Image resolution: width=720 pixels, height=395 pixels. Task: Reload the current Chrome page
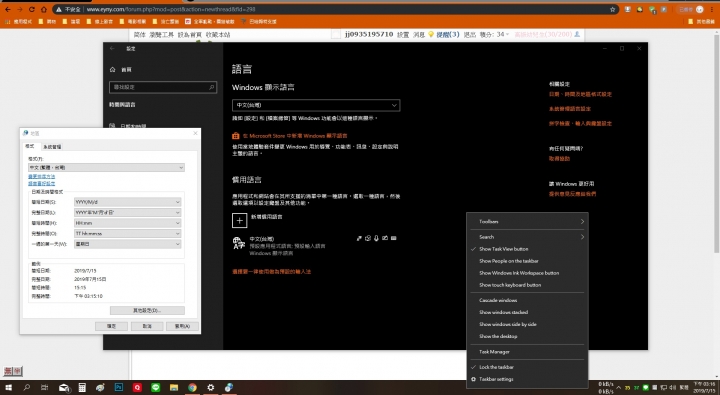pos(32,9)
